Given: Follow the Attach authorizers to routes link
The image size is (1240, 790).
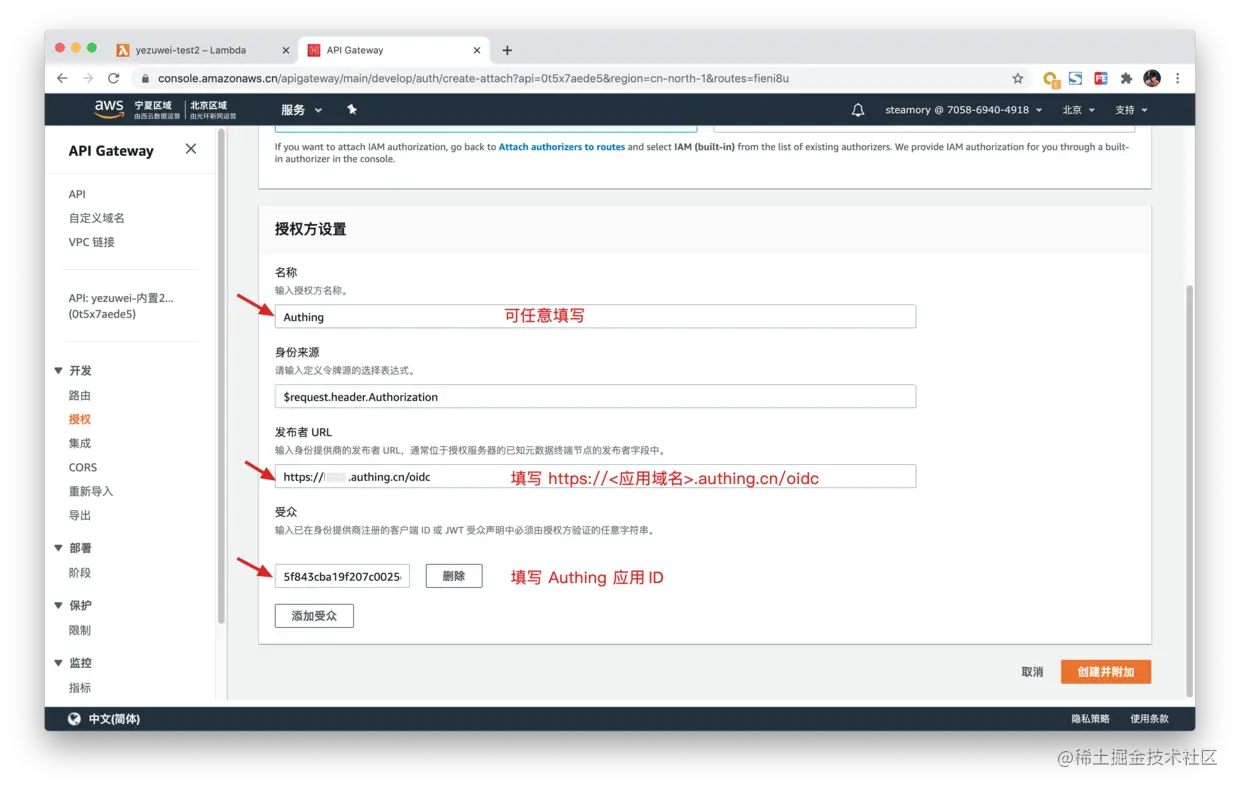Looking at the screenshot, I should [x=561, y=147].
